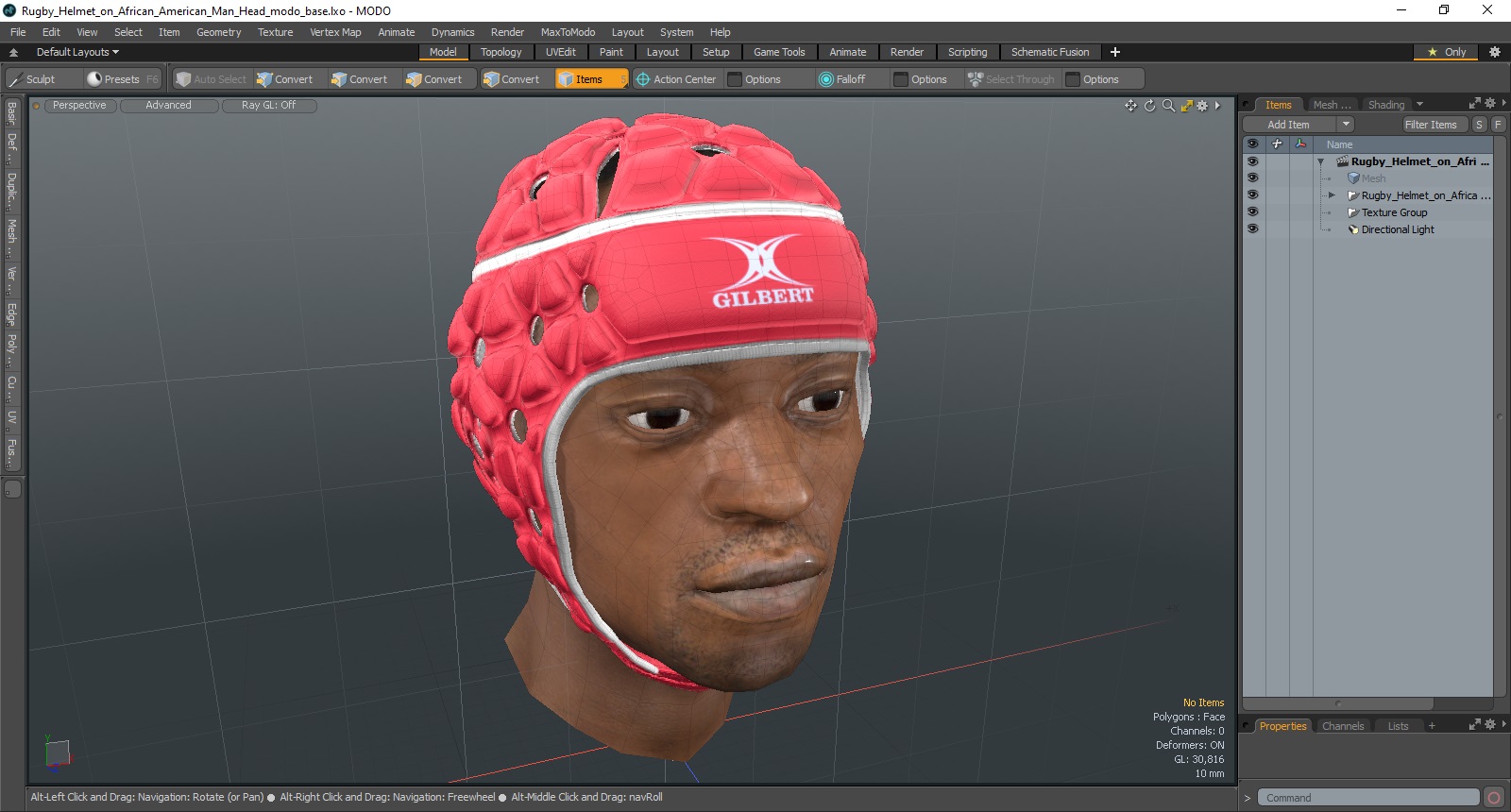Click the S button in Items panel
Viewport: 1511px width, 812px height.
pyautogui.click(x=1479, y=125)
